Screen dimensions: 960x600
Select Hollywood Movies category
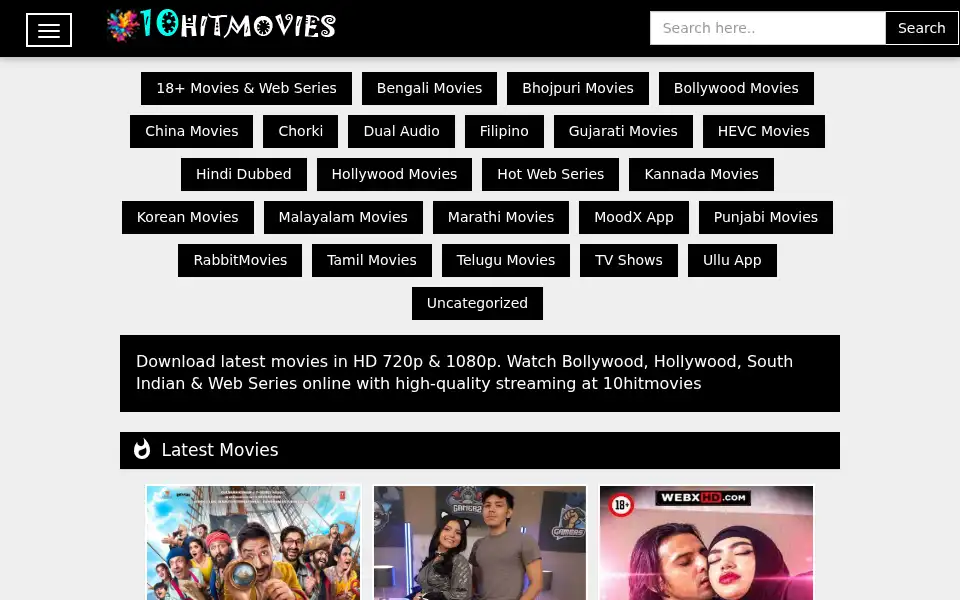pyautogui.click(x=394, y=174)
